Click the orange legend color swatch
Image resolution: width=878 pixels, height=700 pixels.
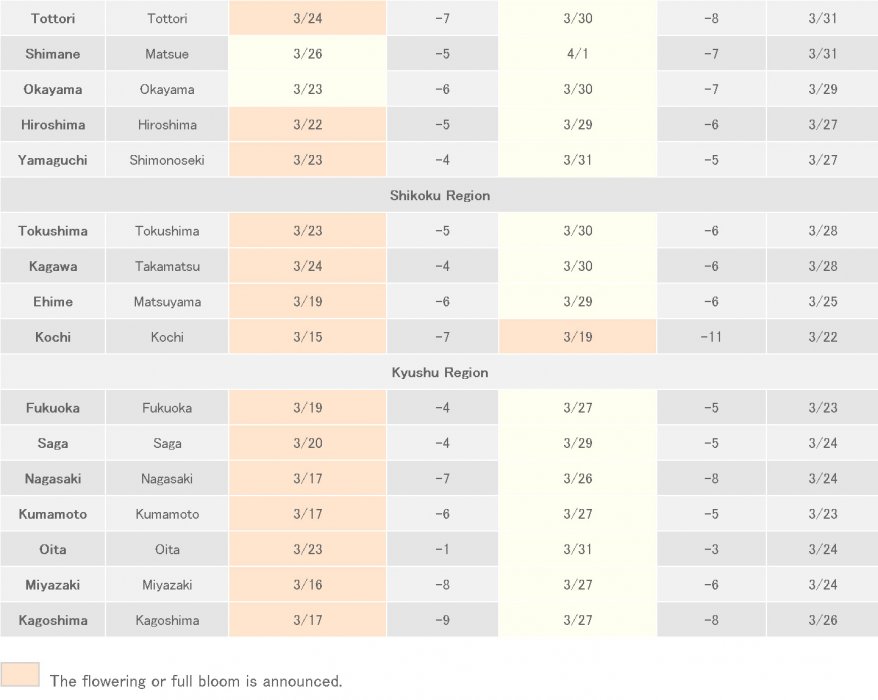click(x=20, y=675)
